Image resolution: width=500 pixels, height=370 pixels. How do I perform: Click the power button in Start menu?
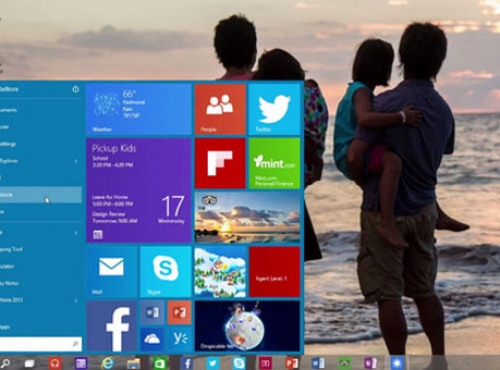76,89
